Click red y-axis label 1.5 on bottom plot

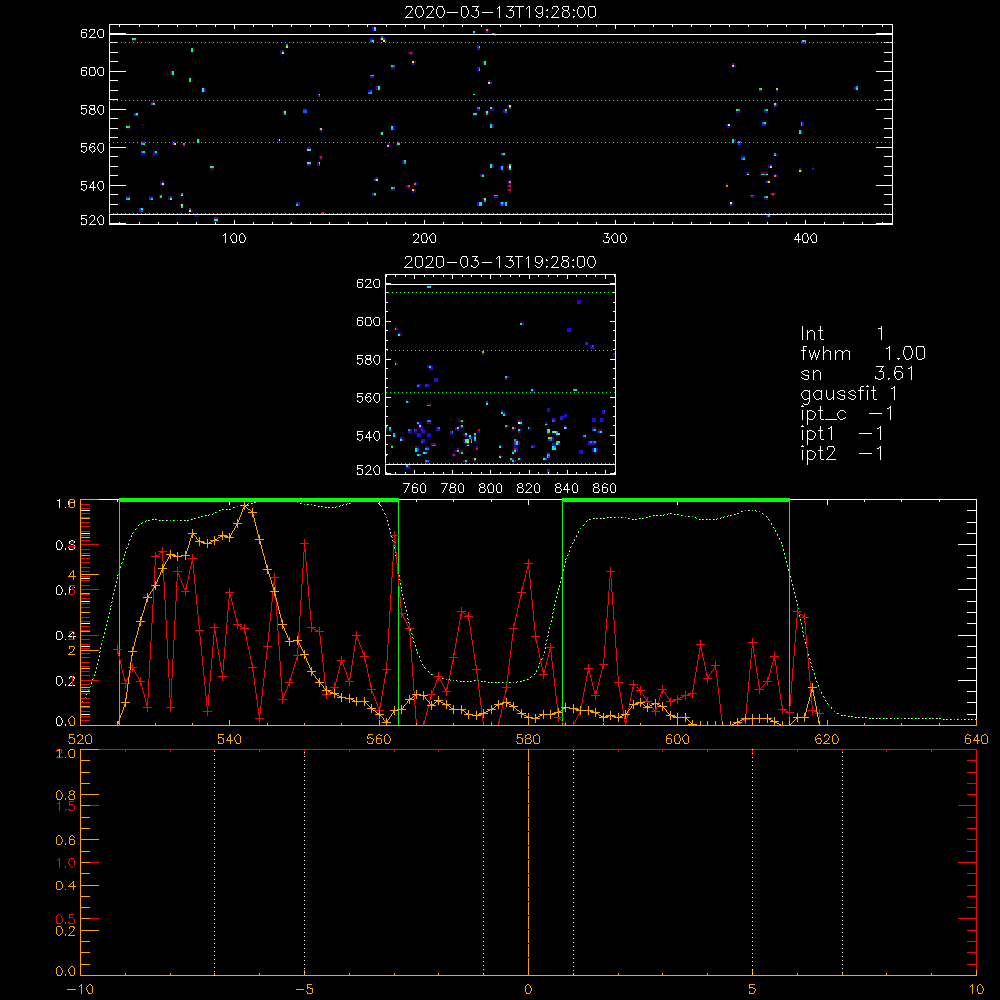point(66,807)
